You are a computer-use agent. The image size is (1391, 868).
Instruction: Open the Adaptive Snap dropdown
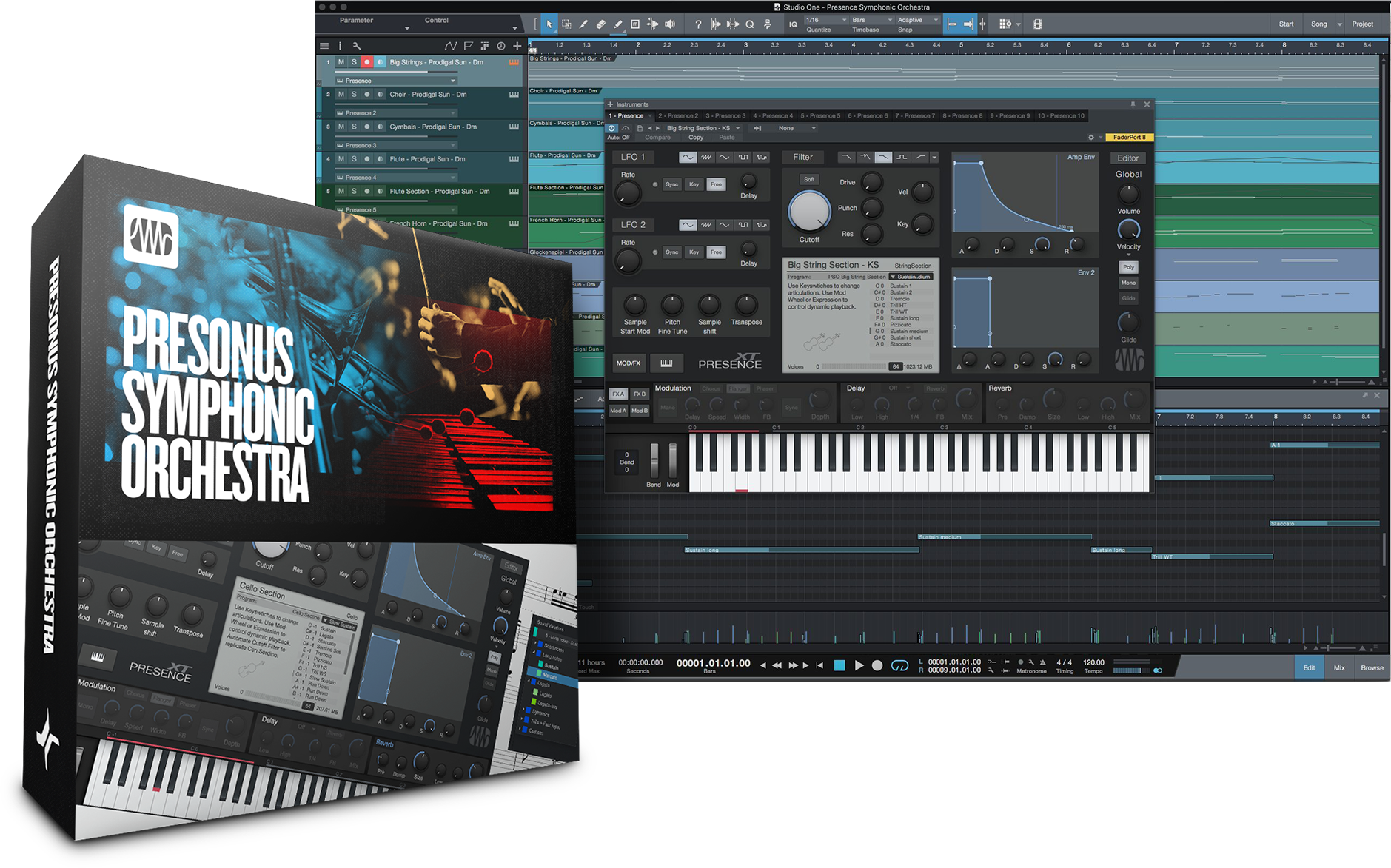[918, 20]
